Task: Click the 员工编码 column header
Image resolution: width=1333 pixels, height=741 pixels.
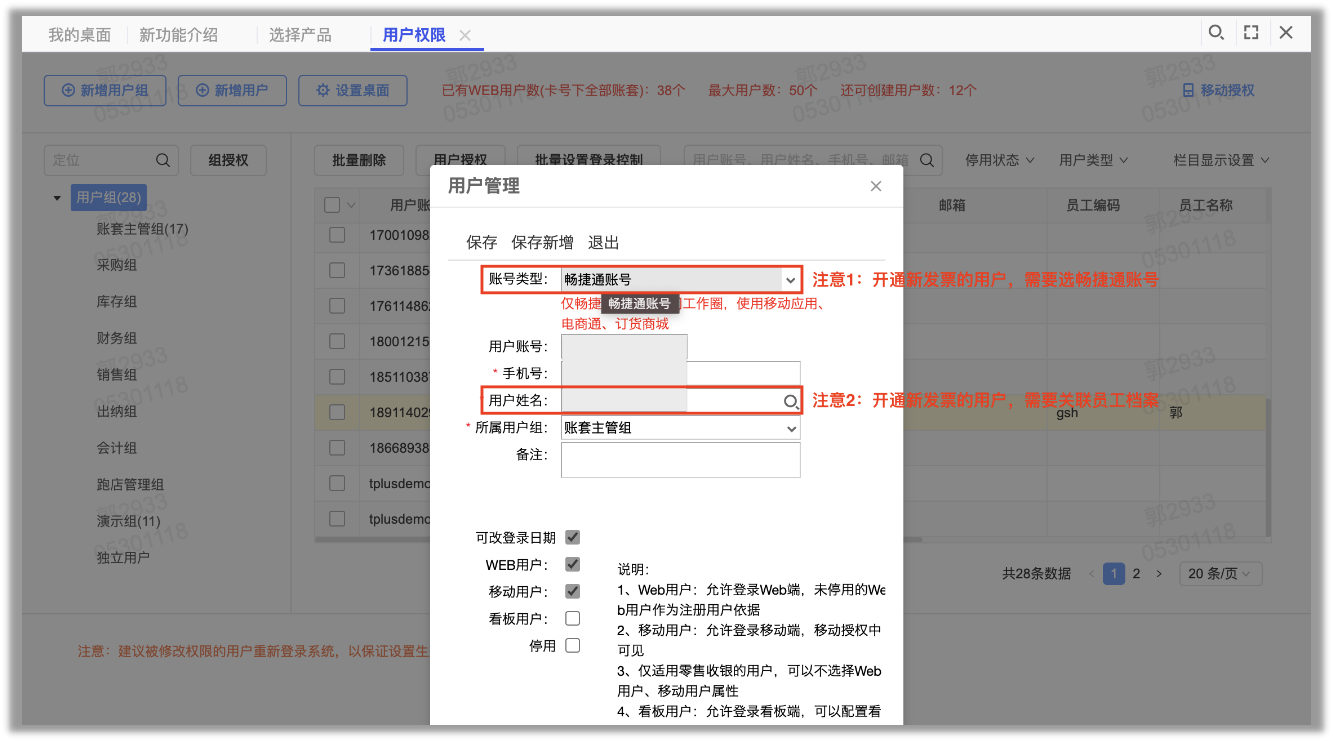Action: click(1093, 205)
